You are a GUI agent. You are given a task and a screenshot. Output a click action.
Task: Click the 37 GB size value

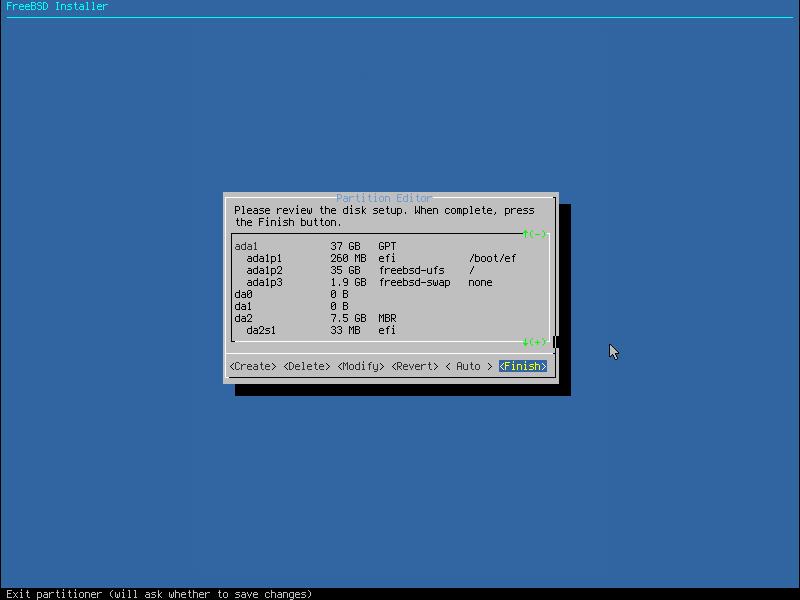(x=345, y=246)
